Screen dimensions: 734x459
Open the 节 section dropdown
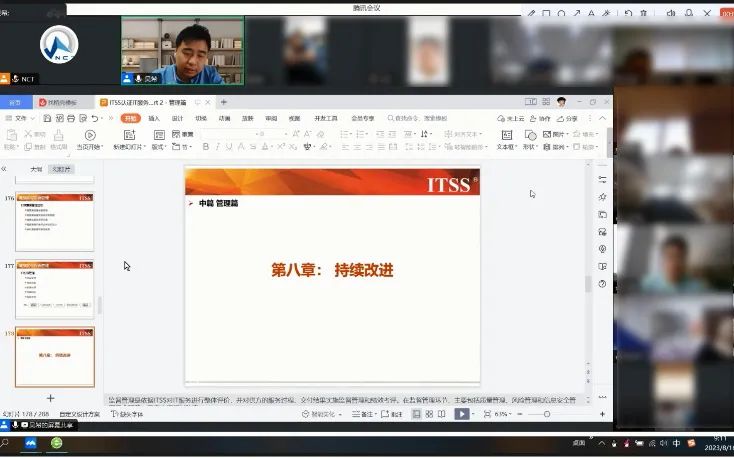pyautogui.click(x=181, y=147)
